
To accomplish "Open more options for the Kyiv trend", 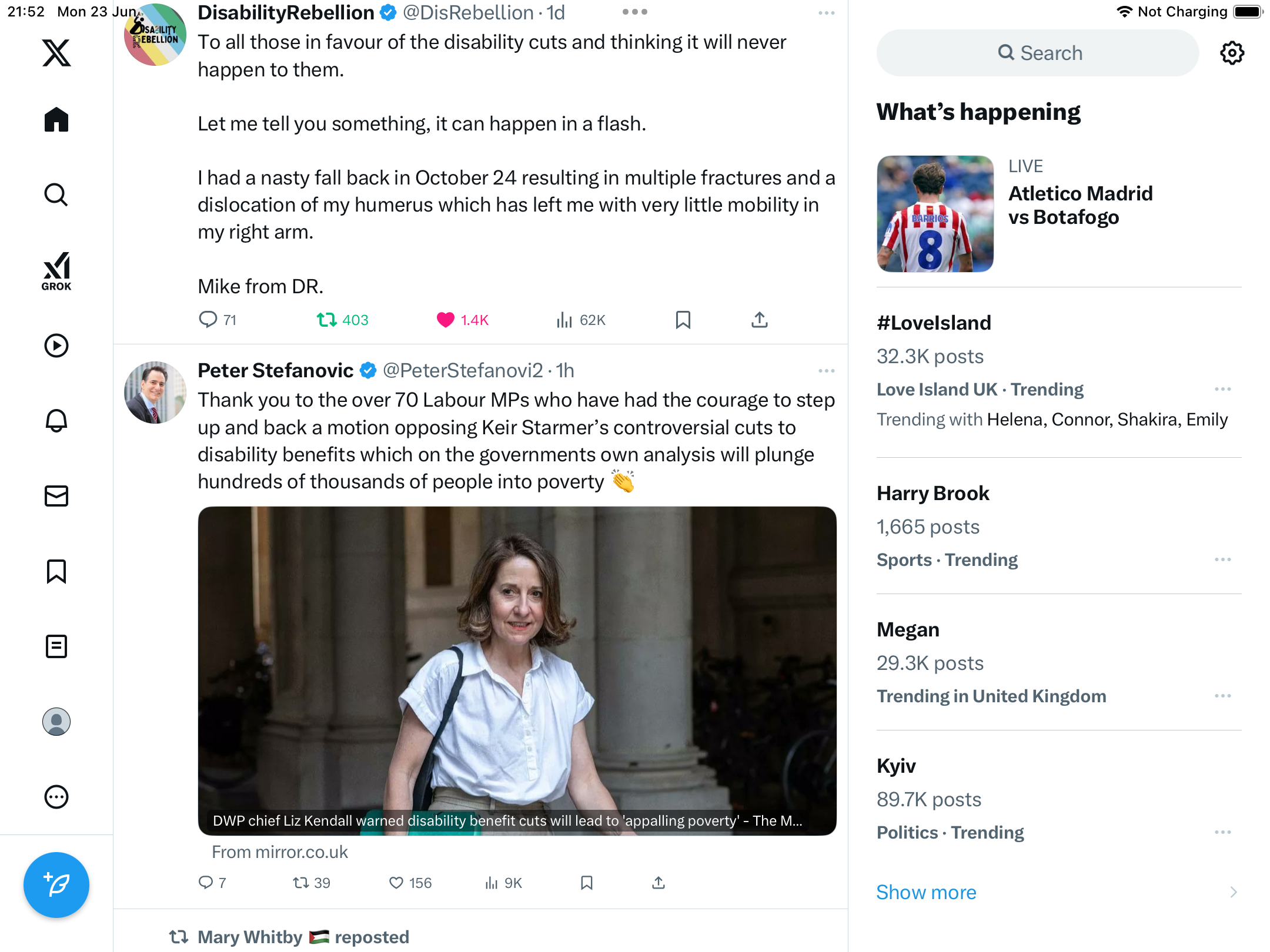I will click(x=1223, y=832).
